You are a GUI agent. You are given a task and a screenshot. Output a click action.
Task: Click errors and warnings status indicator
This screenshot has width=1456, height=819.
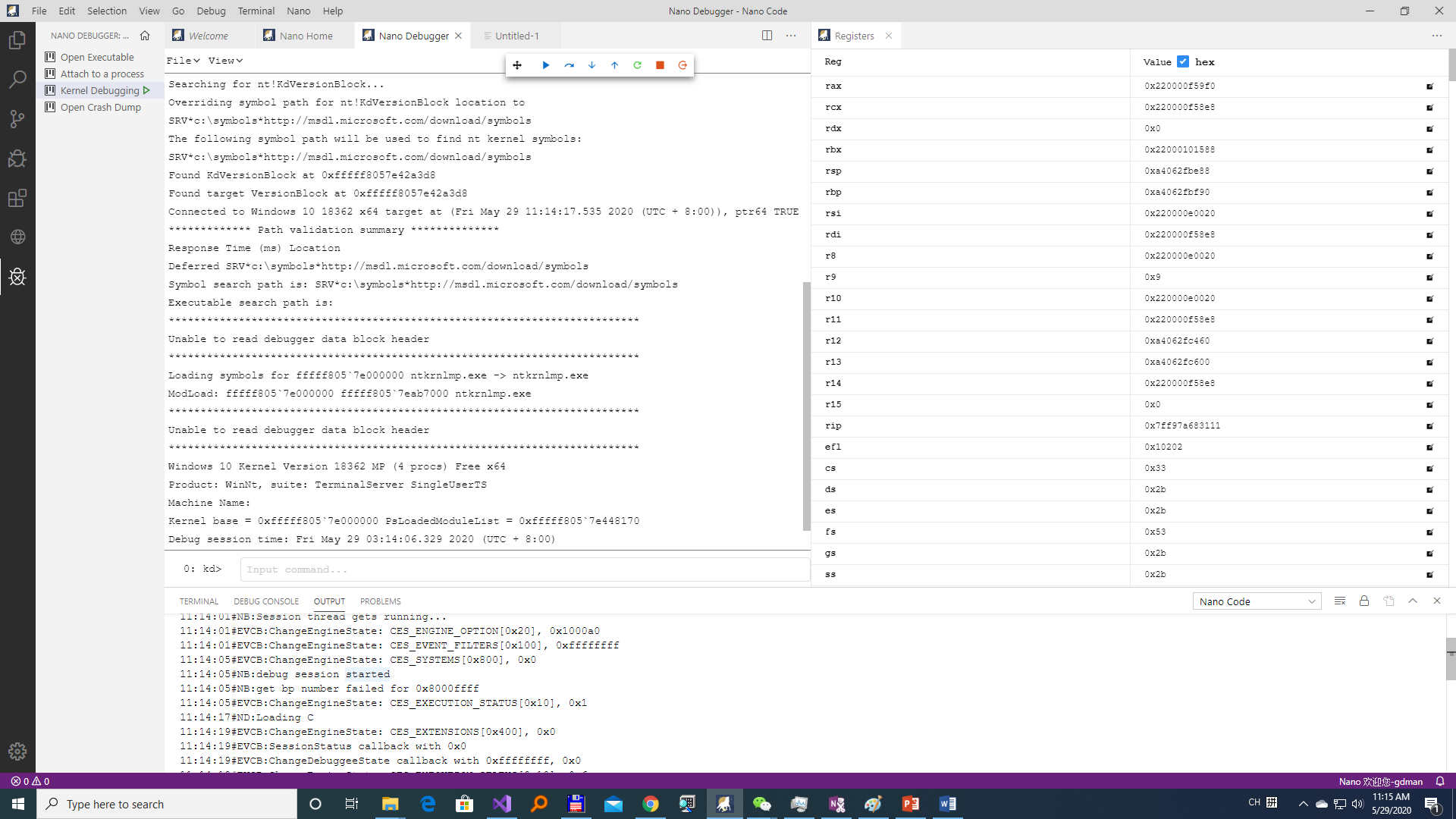pyautogui.click(x=30, y=781)
